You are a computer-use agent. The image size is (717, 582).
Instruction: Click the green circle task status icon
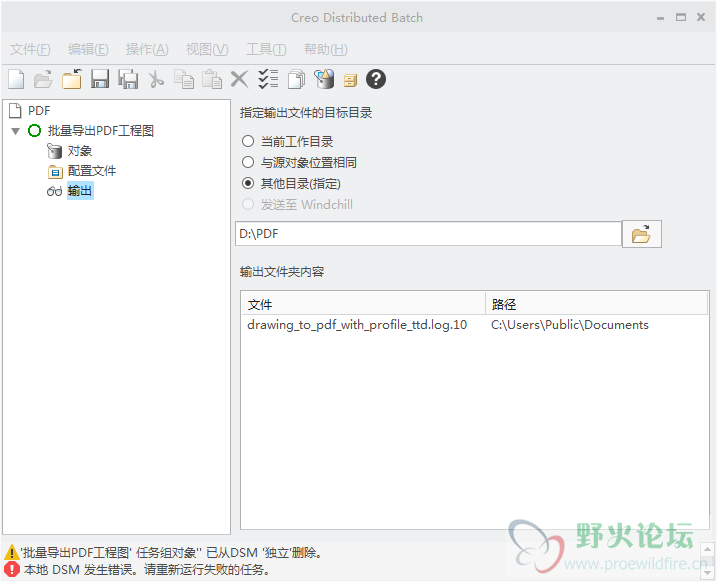(x=34, y=131)
